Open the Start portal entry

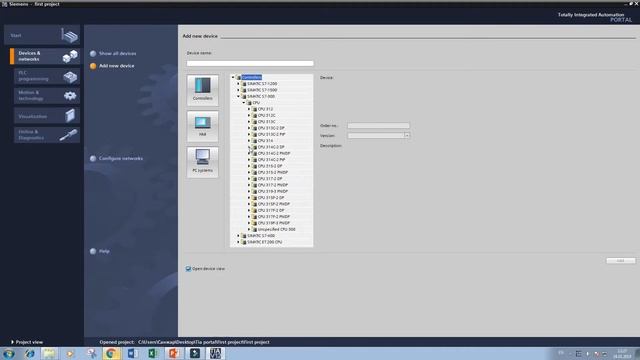(42, 36)
